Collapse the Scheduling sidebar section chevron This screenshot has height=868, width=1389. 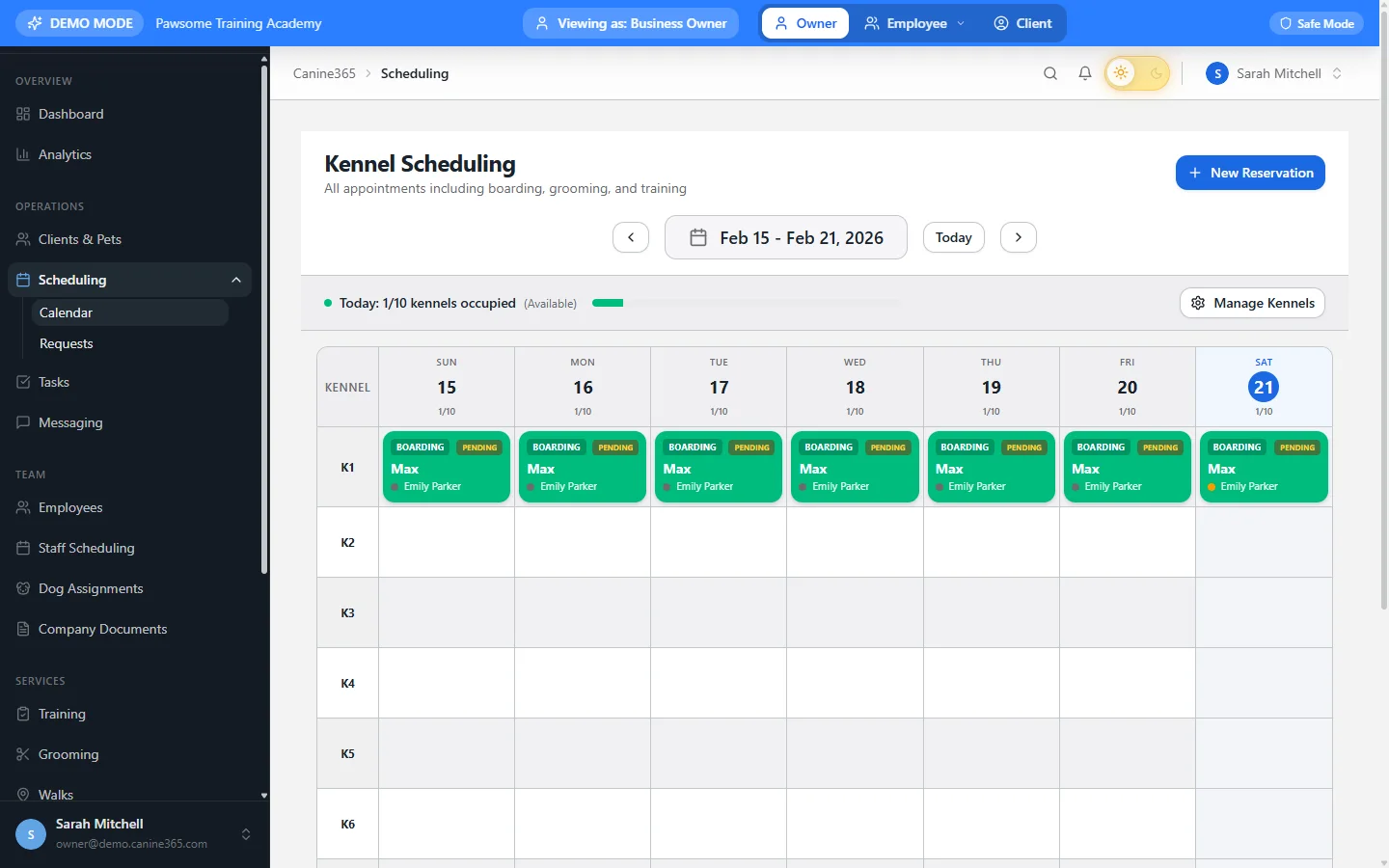236,280
